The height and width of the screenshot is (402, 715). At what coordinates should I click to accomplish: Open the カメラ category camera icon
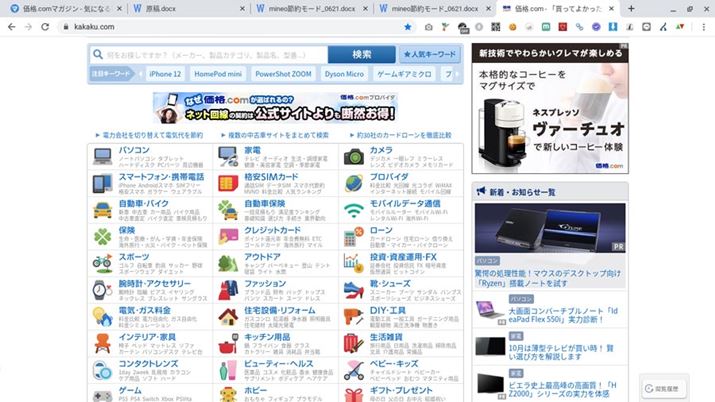click(354, 156)
